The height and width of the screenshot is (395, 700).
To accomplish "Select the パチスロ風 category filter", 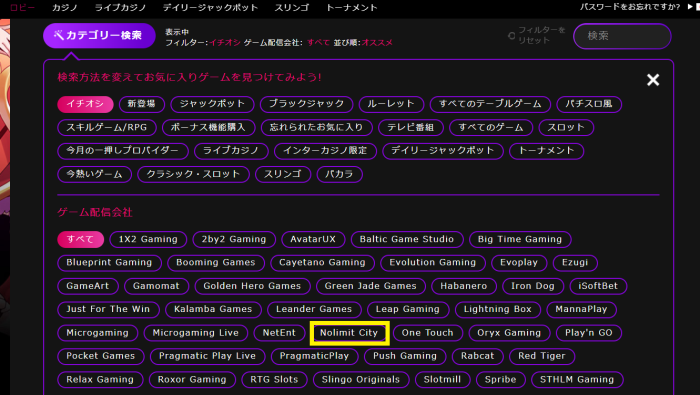I will (589, 104).
